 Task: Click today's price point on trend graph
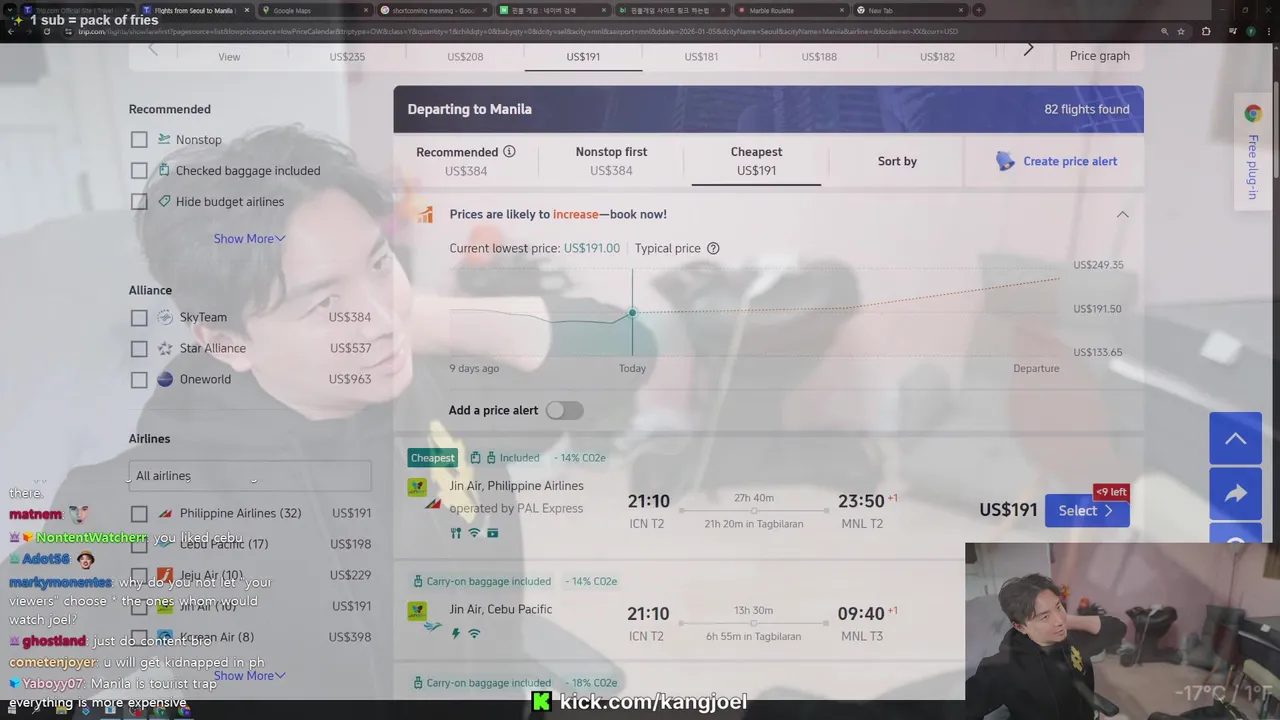632,314
